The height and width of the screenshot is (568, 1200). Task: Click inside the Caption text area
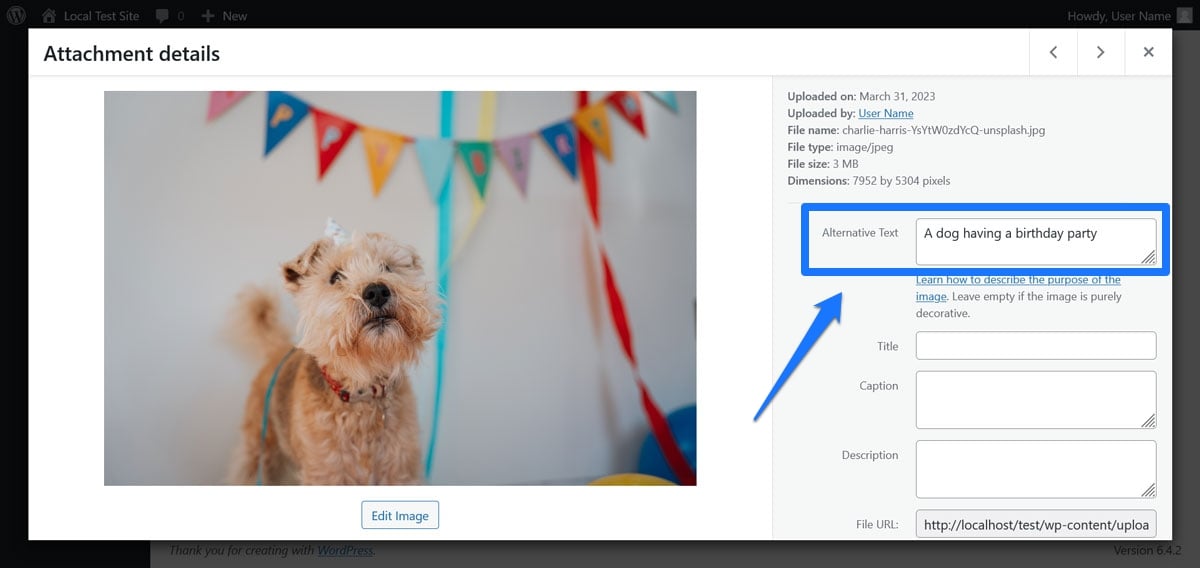(x=1035, y=399)
